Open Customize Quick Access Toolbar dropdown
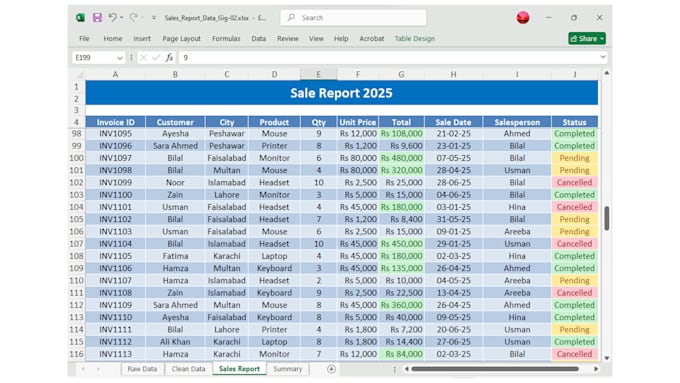The height and width of the screenshot is (383, 680). (x=154, y=18)
